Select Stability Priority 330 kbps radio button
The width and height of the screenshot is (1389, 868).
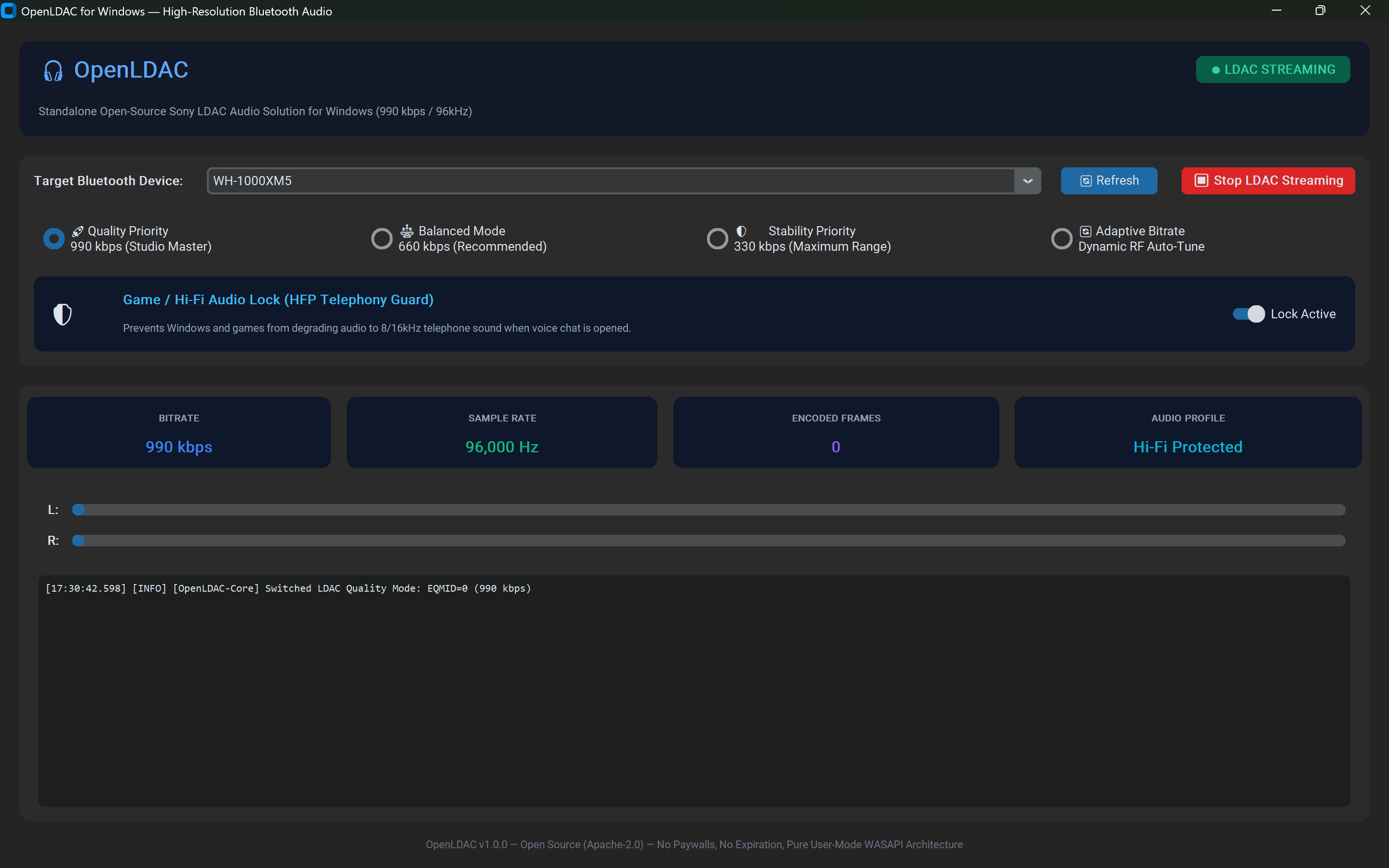click(x=717, y=238)
